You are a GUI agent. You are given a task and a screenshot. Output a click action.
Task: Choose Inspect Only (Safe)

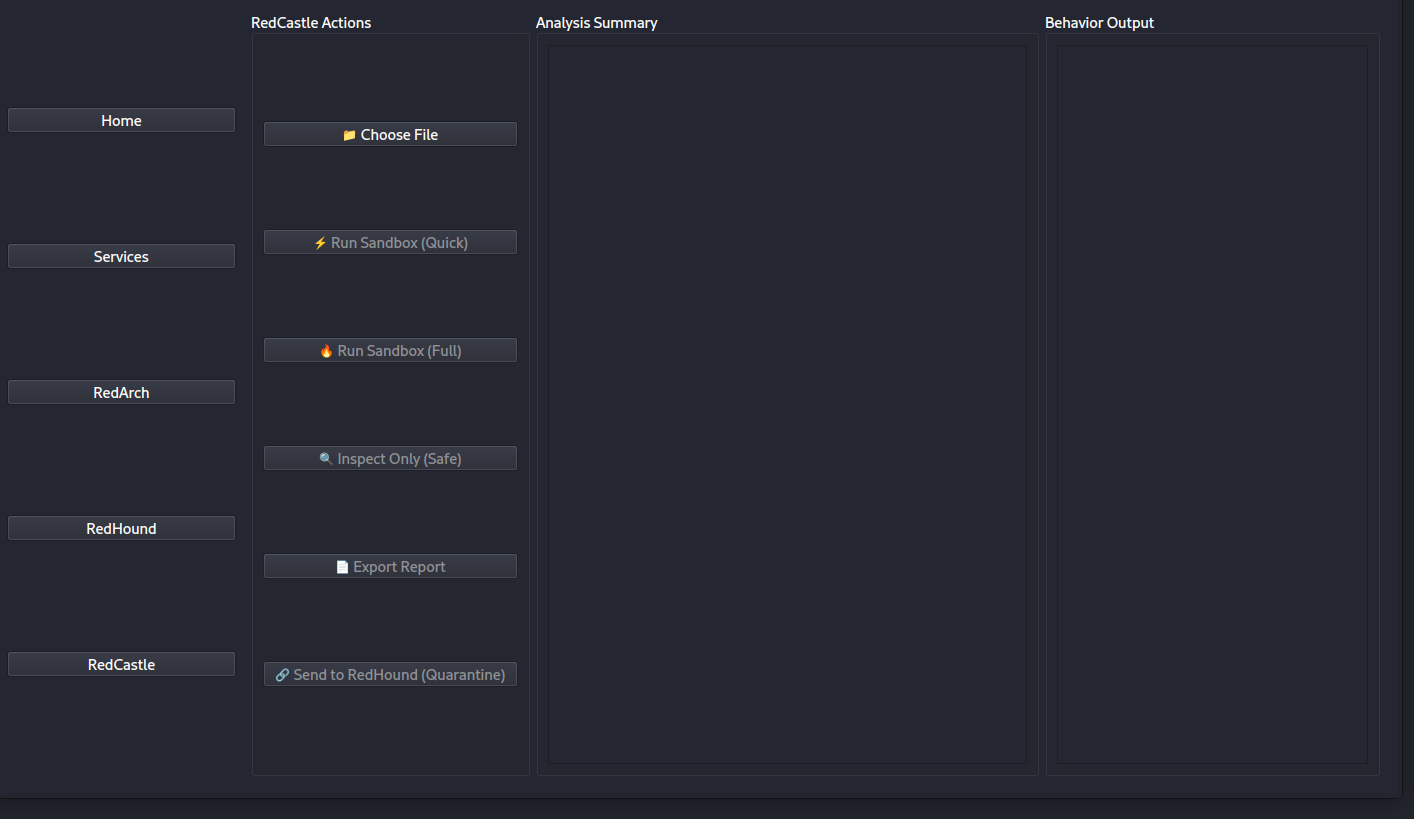coord(390,458)
